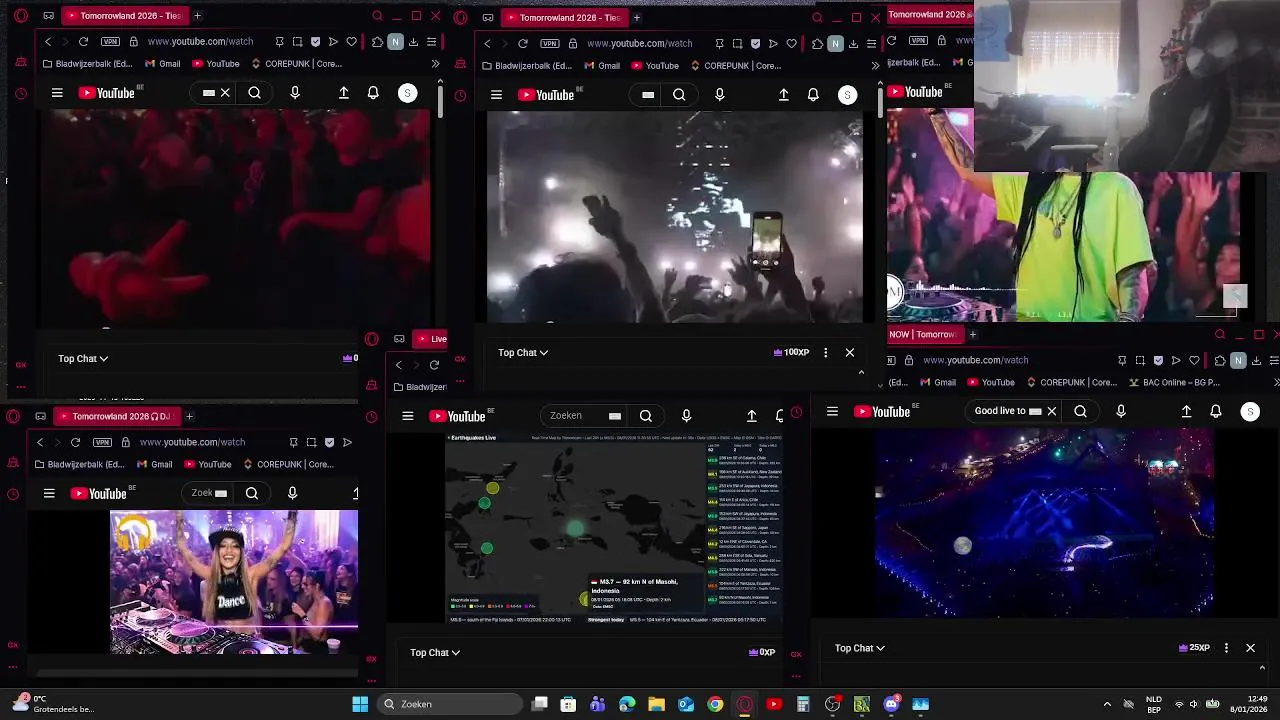
Task: Select Tomorrowland 2026 tab in top-left window
Action: pos(124,16)
